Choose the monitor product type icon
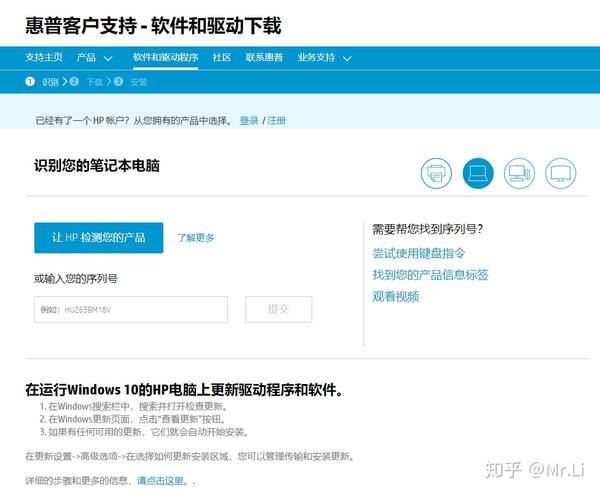 pyautogui.click(x=561, y=173)
